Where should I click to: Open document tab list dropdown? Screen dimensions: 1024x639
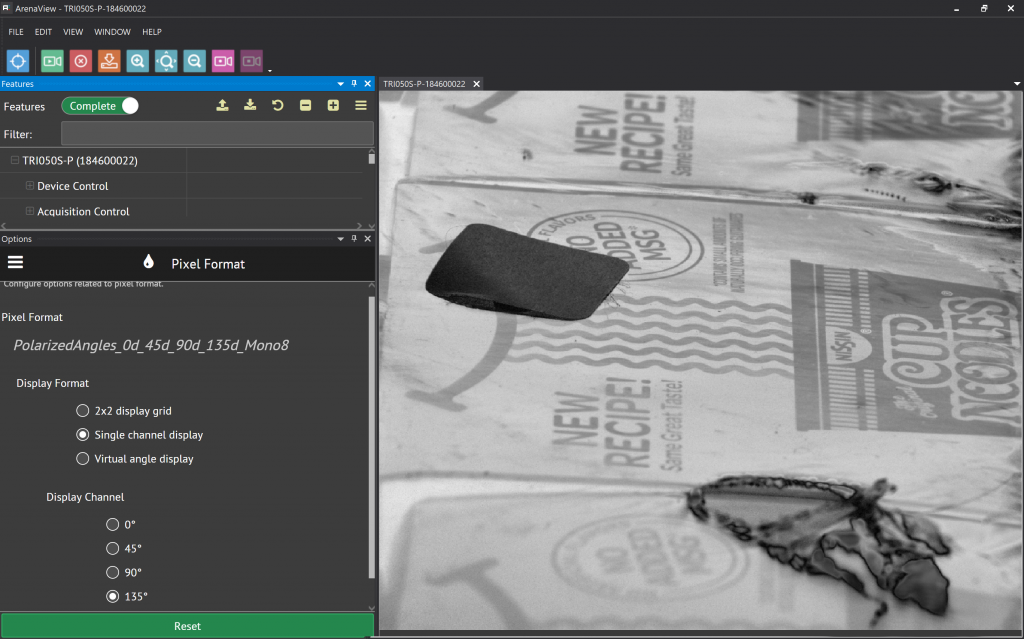pyautogui.click(x=1017, y=84)
